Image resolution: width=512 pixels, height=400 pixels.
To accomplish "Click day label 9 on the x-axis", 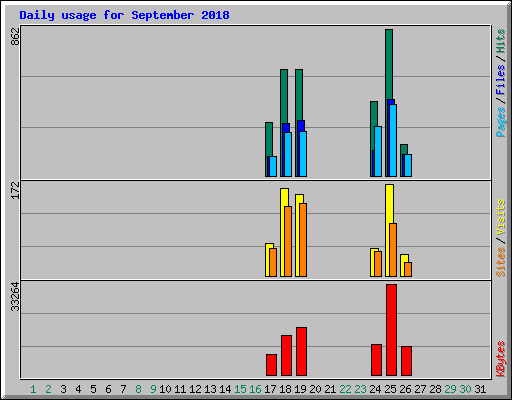I will (153, 389).
